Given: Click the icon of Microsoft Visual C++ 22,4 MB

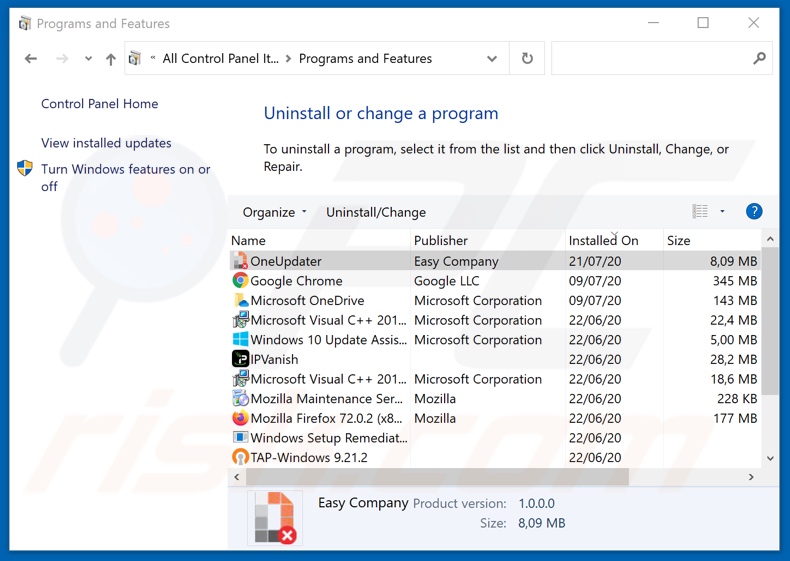Looking at the screenshot, I should pyautogui.click(x=240, y=320).
